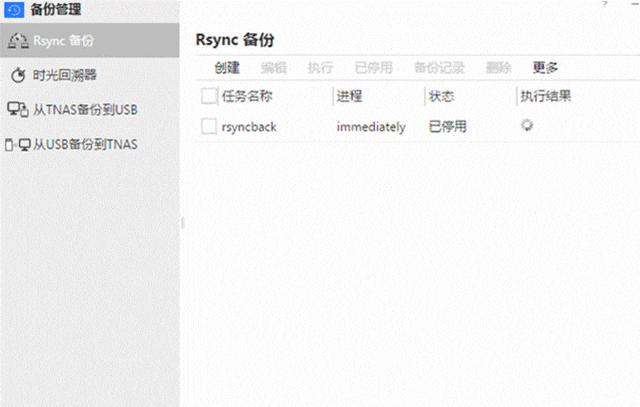Click the backup management app icon
This screenshot has height=407, width=640.
coord(14,10)
